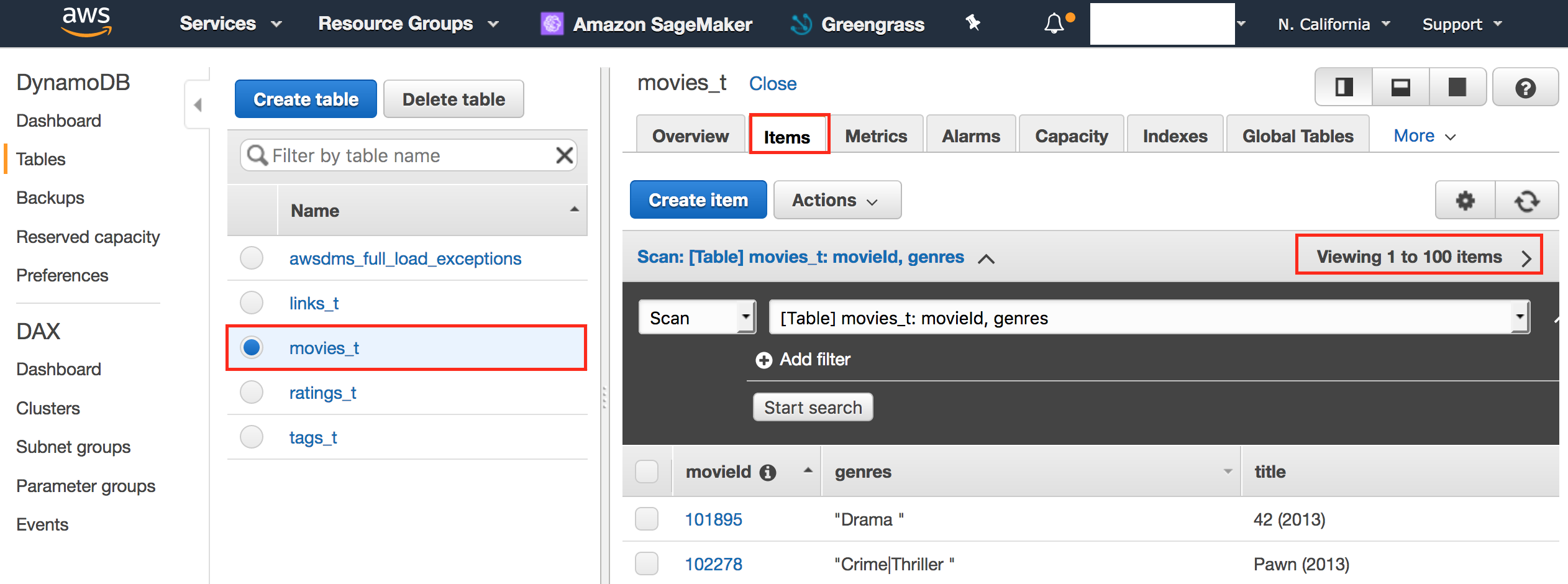Clear the table name filter X
Screen dimensions: 1568x584
coord(564,155)
